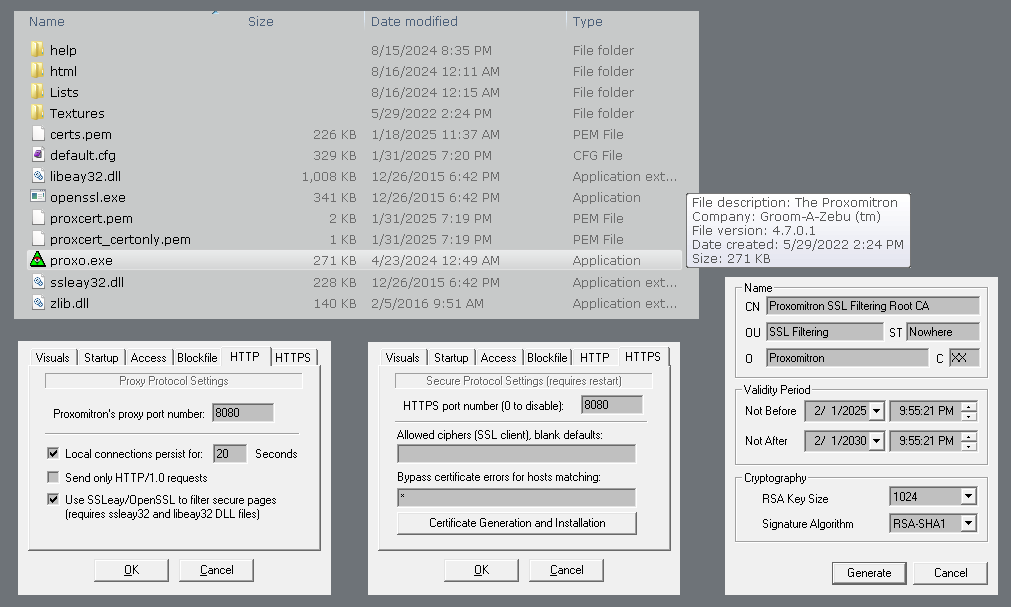Select the html folder icon
The width and height of the screenshot is (1011, 607).
point(37,71)
